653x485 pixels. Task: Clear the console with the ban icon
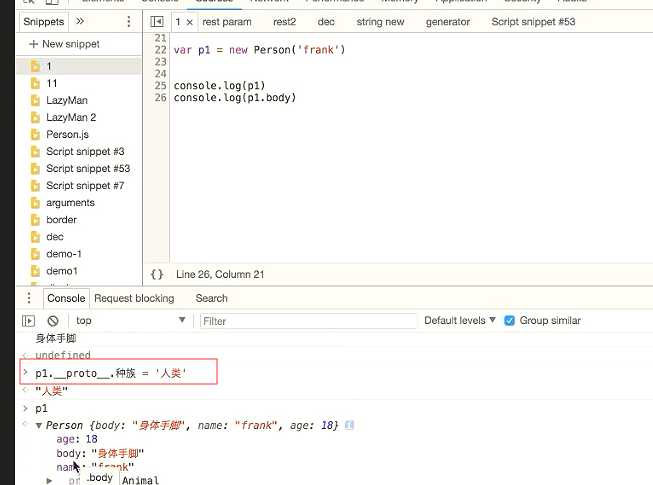click(x=53, y=321)
